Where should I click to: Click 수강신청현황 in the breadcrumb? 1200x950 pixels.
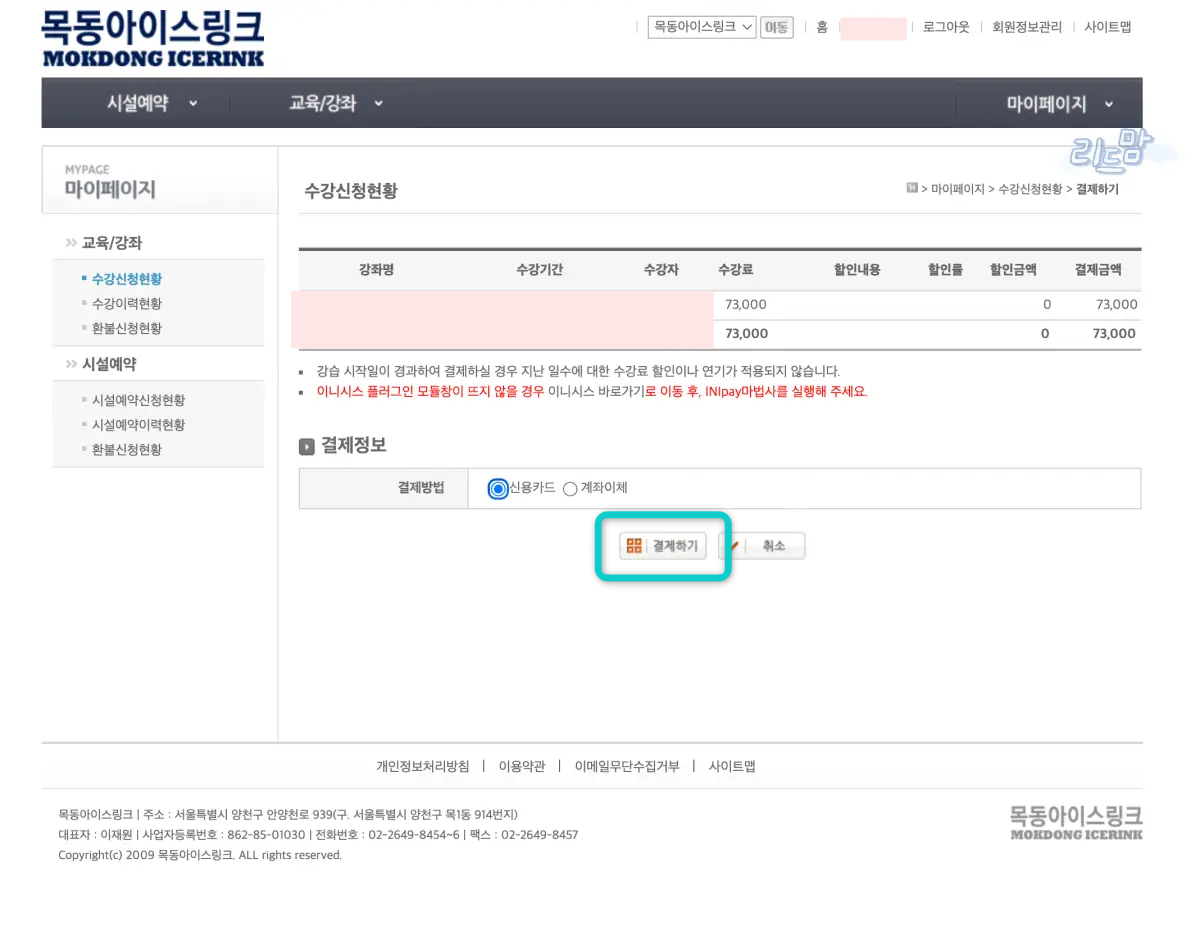[1030, 189]
